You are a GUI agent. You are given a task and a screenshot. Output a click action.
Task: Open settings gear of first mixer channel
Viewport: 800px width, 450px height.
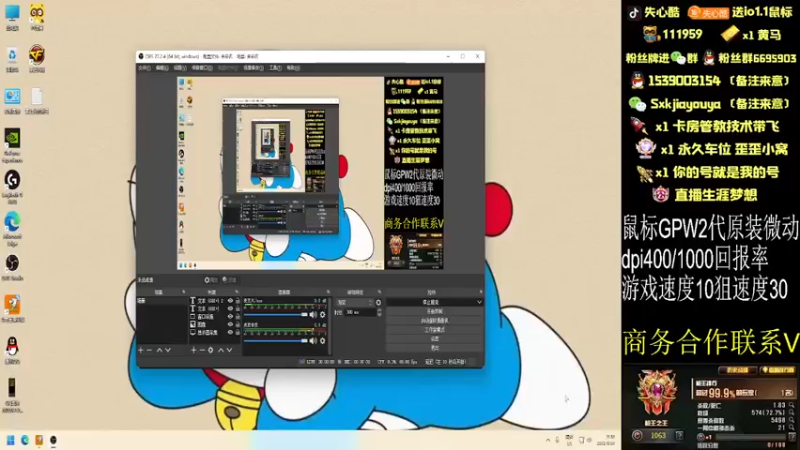tap(322, 315)
